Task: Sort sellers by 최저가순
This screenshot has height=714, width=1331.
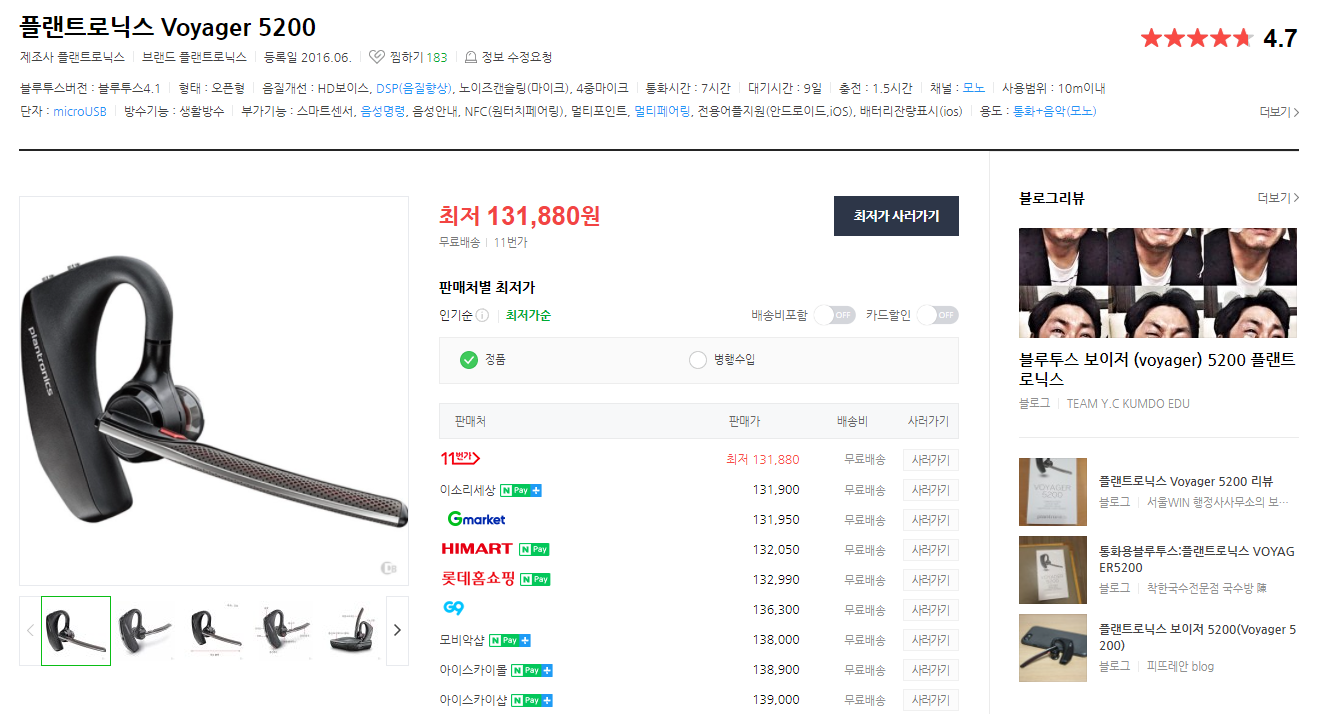Action: (528, 316)
